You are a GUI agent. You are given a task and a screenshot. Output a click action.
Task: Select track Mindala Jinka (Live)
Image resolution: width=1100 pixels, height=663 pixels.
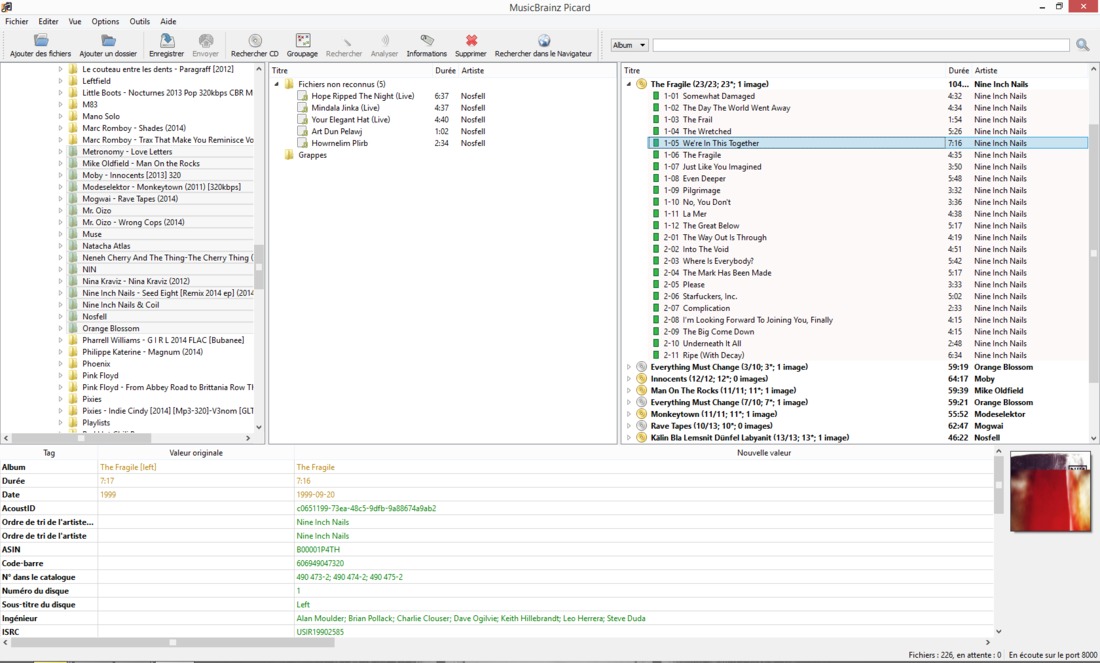[345, 108]
